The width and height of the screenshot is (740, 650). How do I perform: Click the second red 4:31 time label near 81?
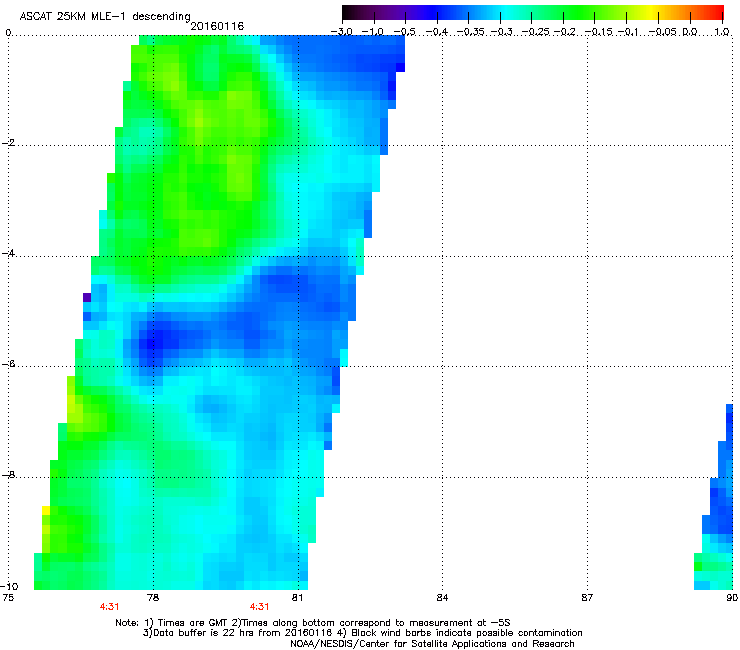[260, 607]
